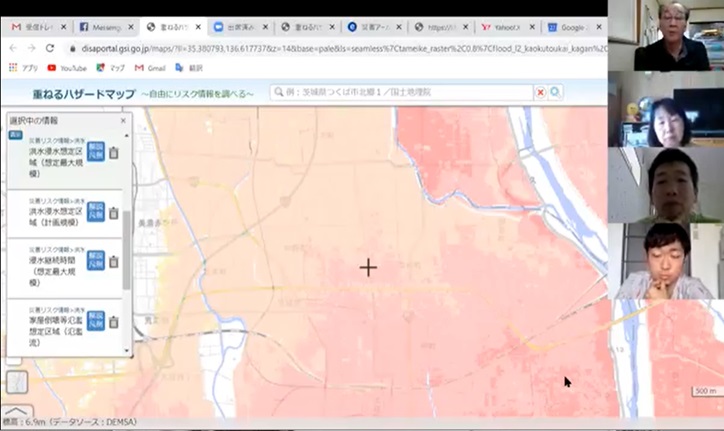Screen dimensions: 724x431
Task: Click the browser back arrow
Action: [x=13, y=48]
